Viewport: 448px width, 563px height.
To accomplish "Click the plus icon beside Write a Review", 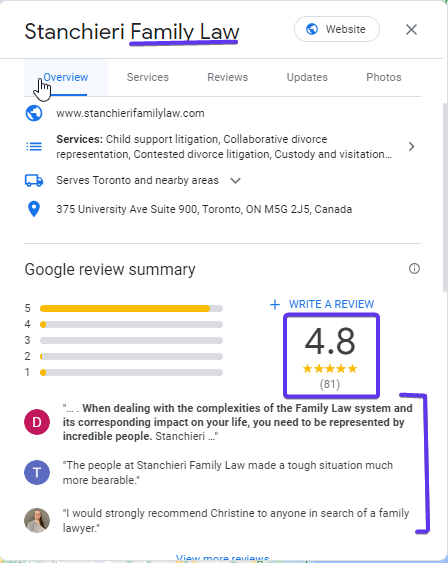I will point(275,304).
